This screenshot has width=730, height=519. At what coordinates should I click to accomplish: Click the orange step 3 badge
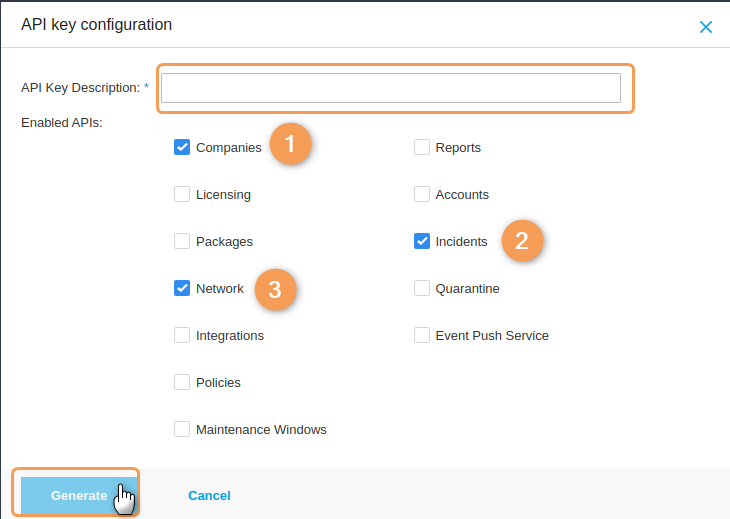pos(276,289)
